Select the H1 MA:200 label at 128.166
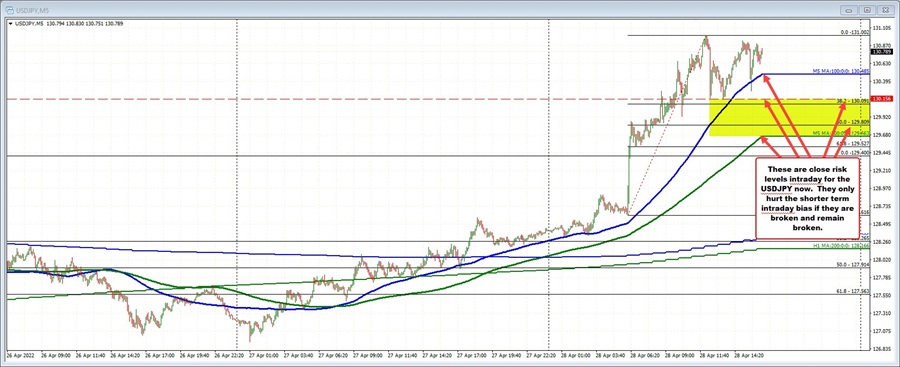Viewport: 900px width, 367px height. [x=841, y=245]
